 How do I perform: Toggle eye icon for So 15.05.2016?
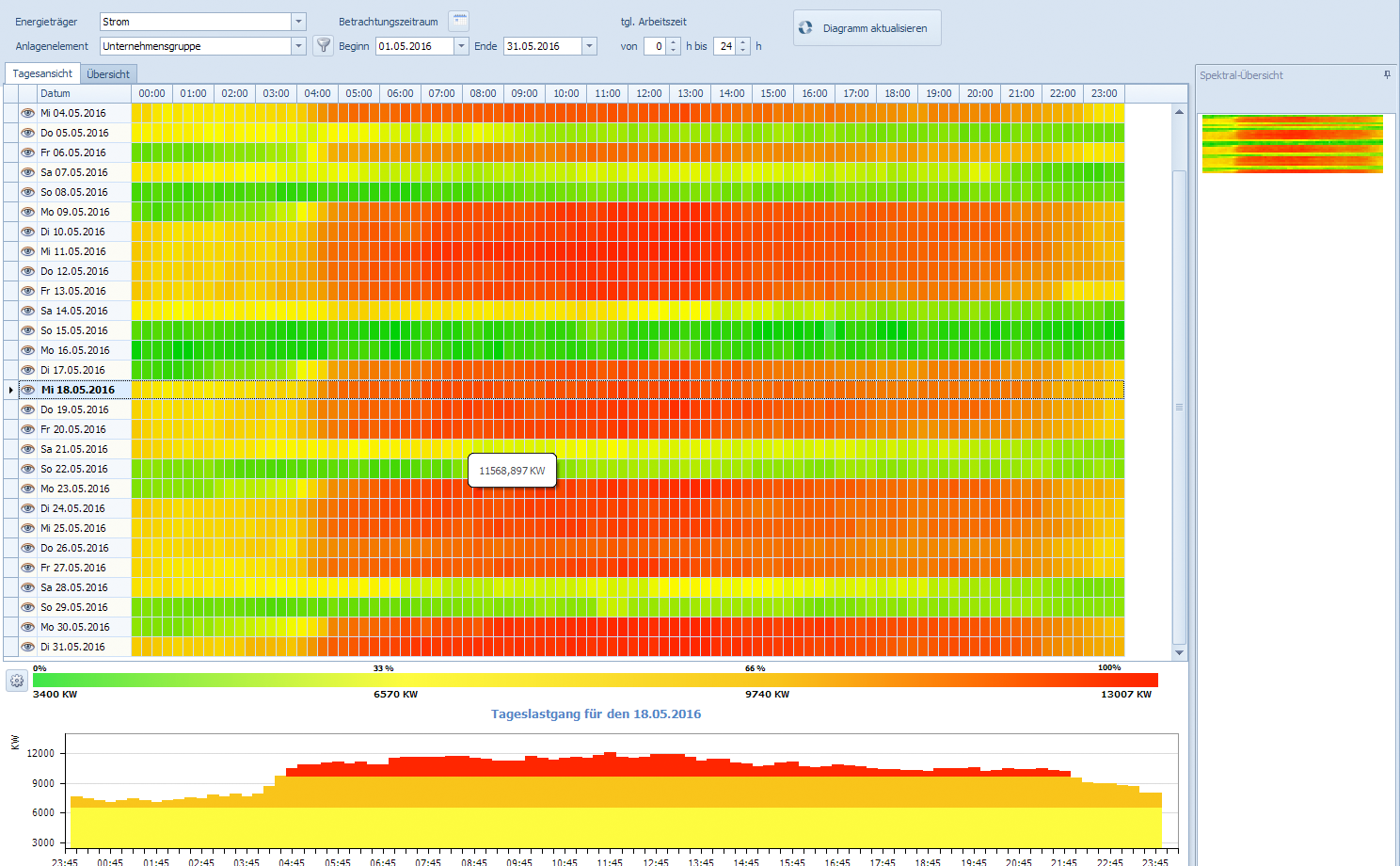click(28, 330)
